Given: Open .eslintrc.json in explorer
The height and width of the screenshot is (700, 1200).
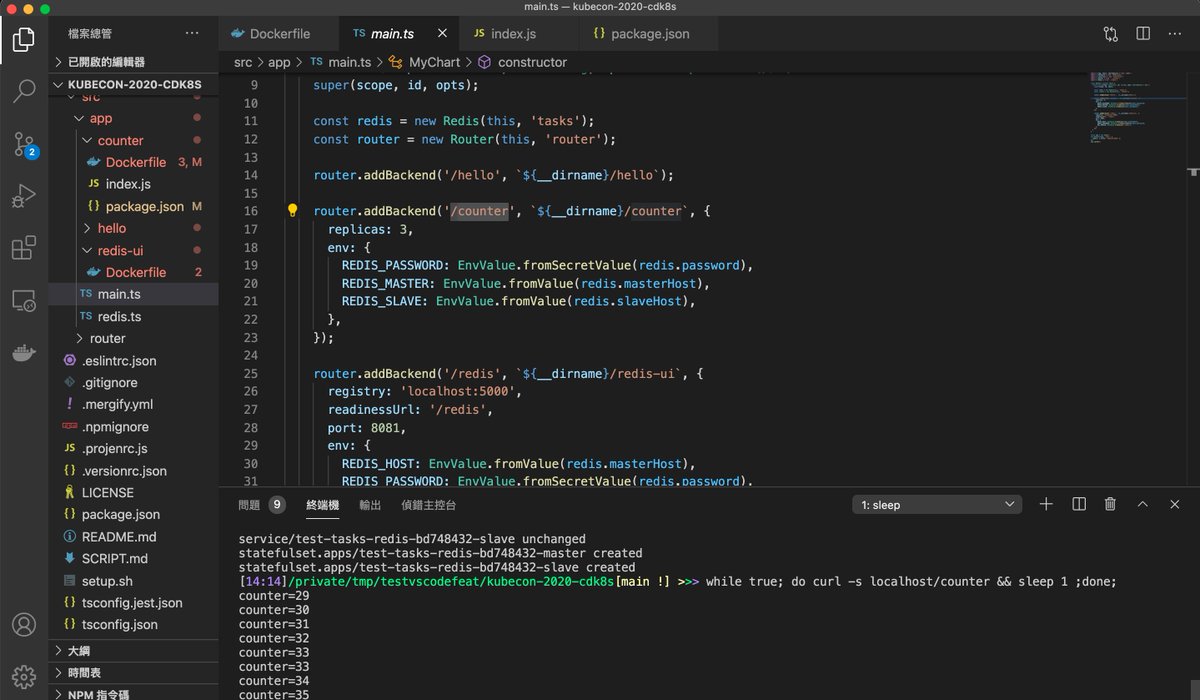Looking at the screenshot, I should click(x=133, y=360).
